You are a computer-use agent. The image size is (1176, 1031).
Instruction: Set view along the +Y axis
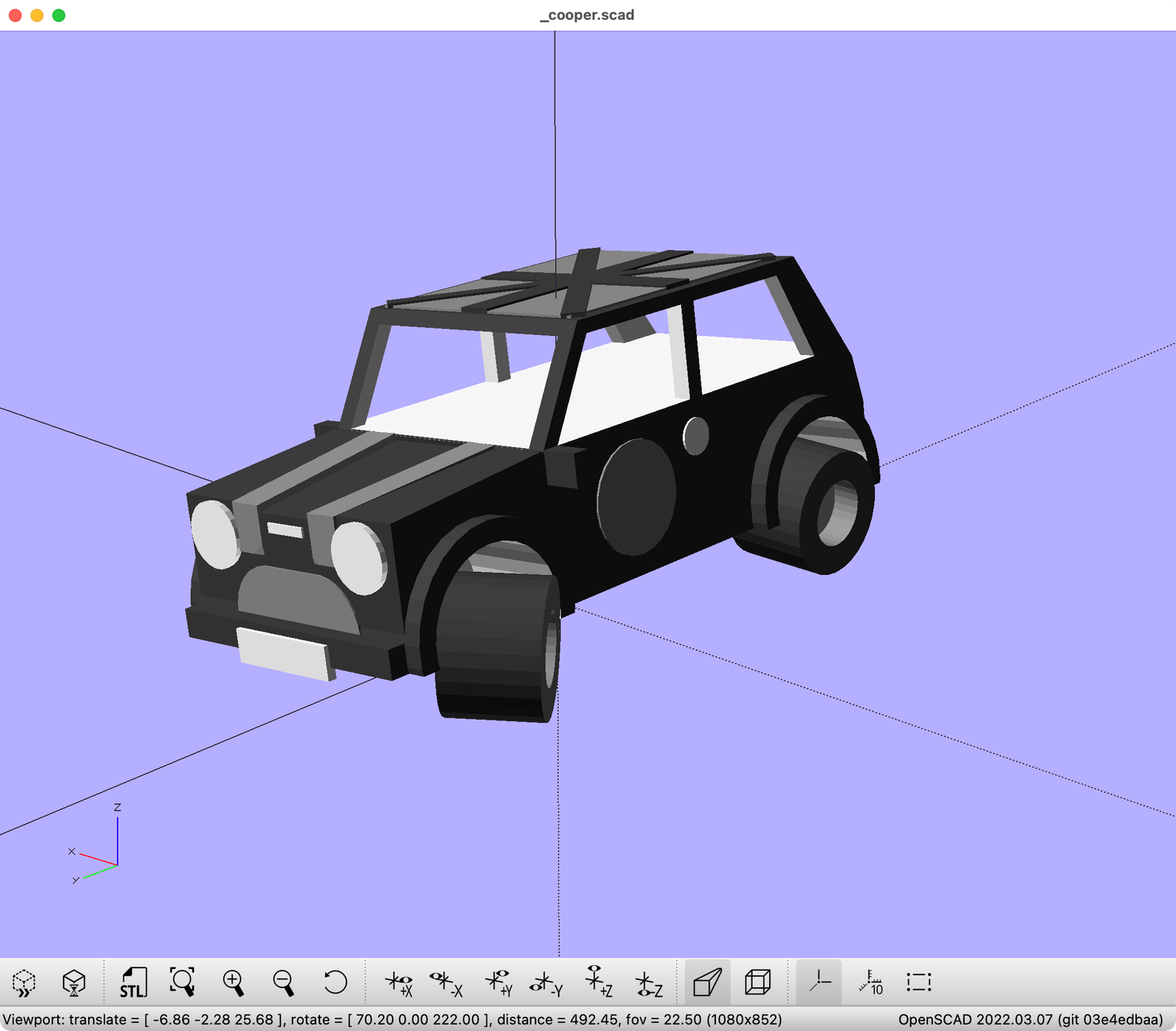tap(497, 983)
